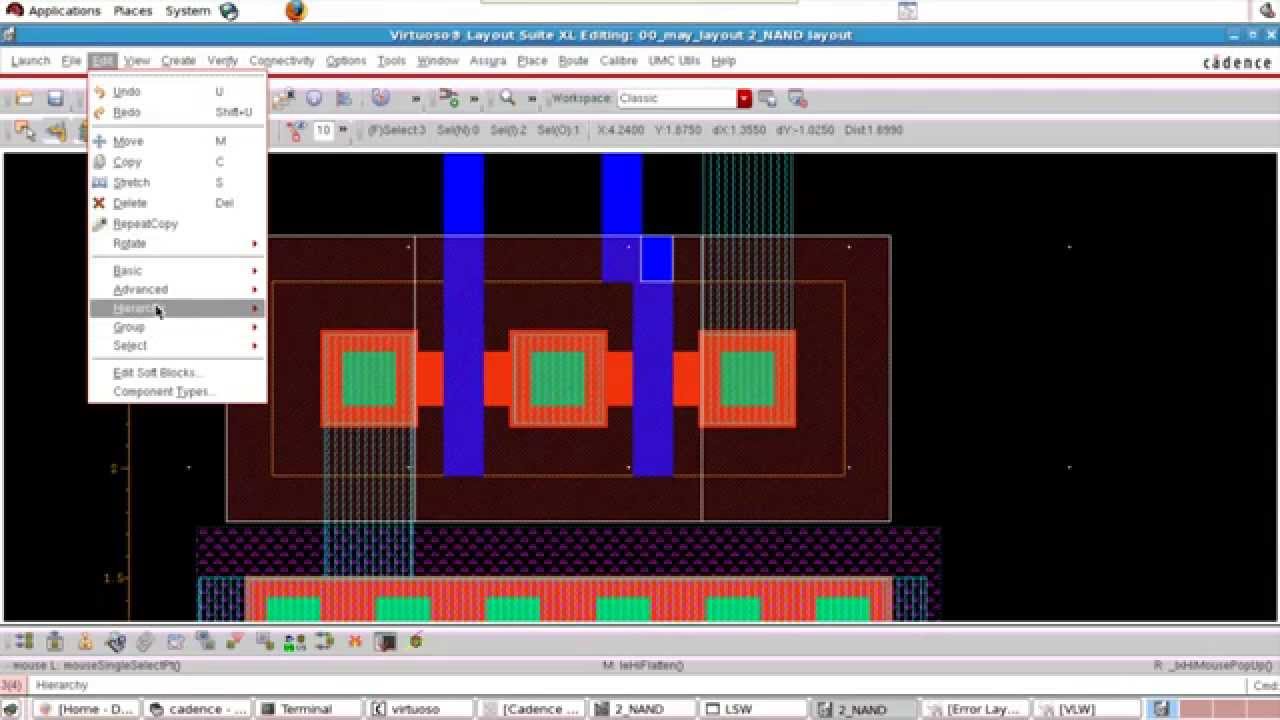Click the circular blue icon in top toolbar

click(314, 98)
